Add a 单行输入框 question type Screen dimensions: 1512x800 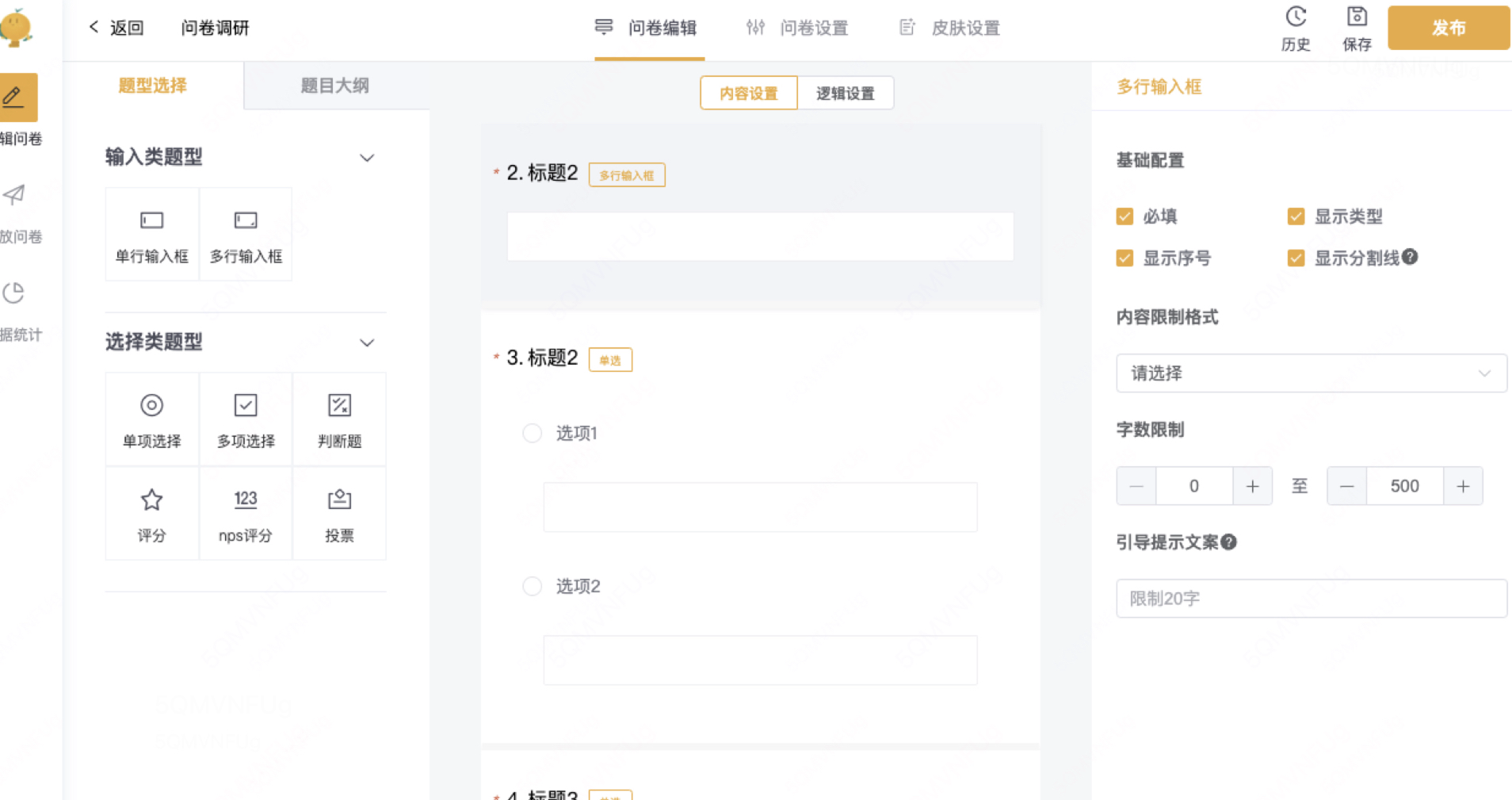click(x=152, y=235)
